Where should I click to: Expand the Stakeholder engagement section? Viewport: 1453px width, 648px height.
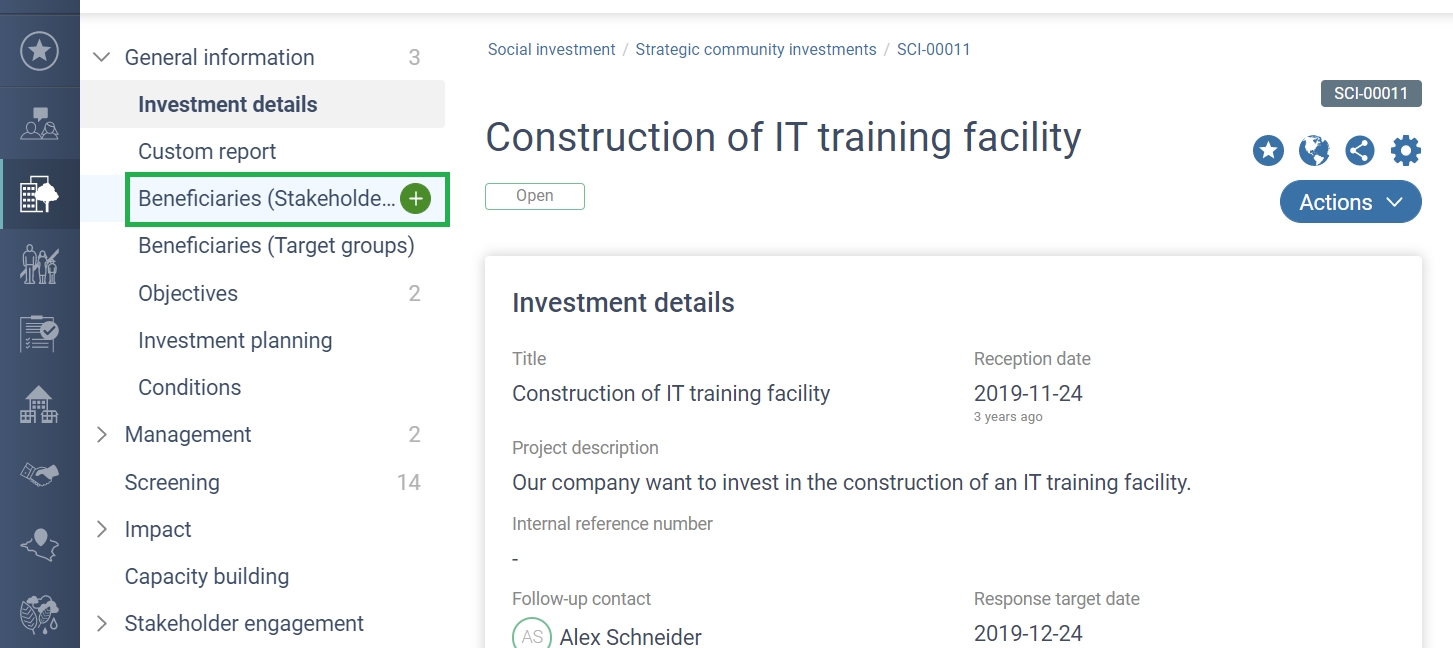[101, 623]
